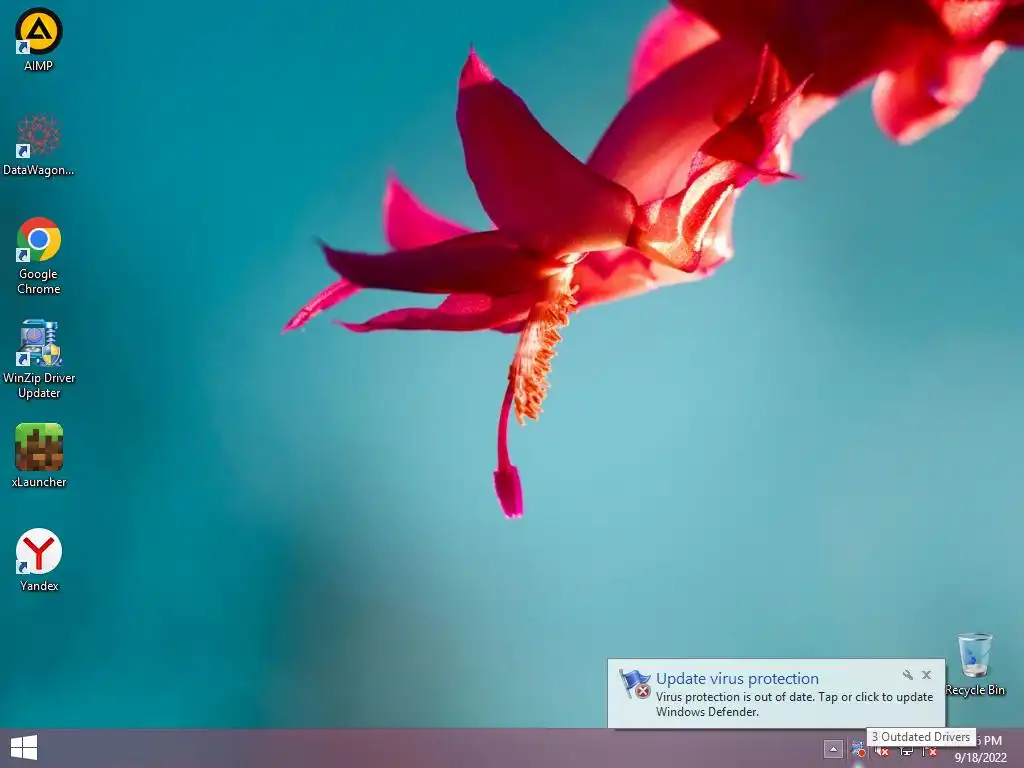Select the xLauncher desktop shortcut

39,455
